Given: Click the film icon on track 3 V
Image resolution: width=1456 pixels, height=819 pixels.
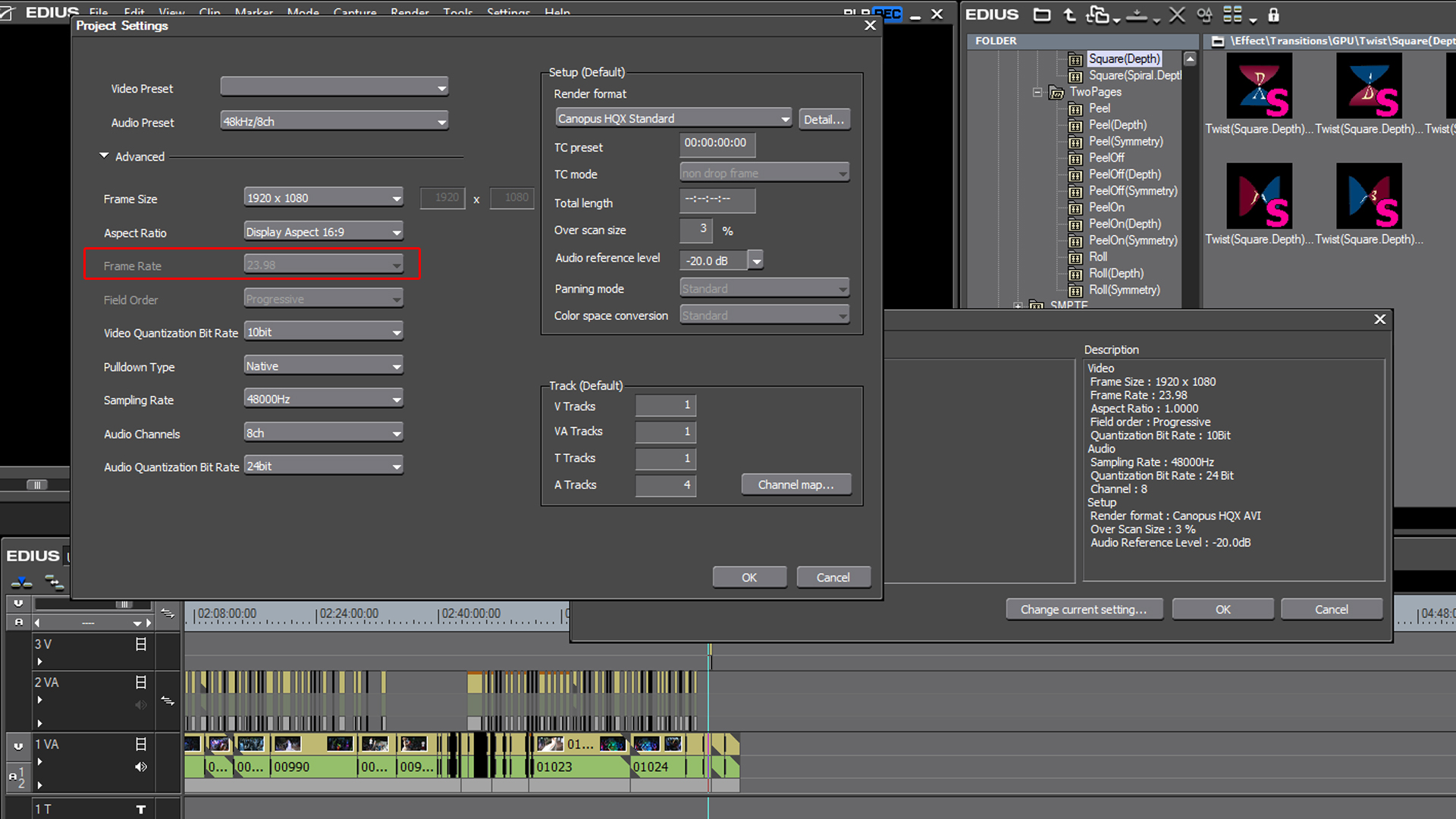Looking at the screenshot, I should (140, 644).
